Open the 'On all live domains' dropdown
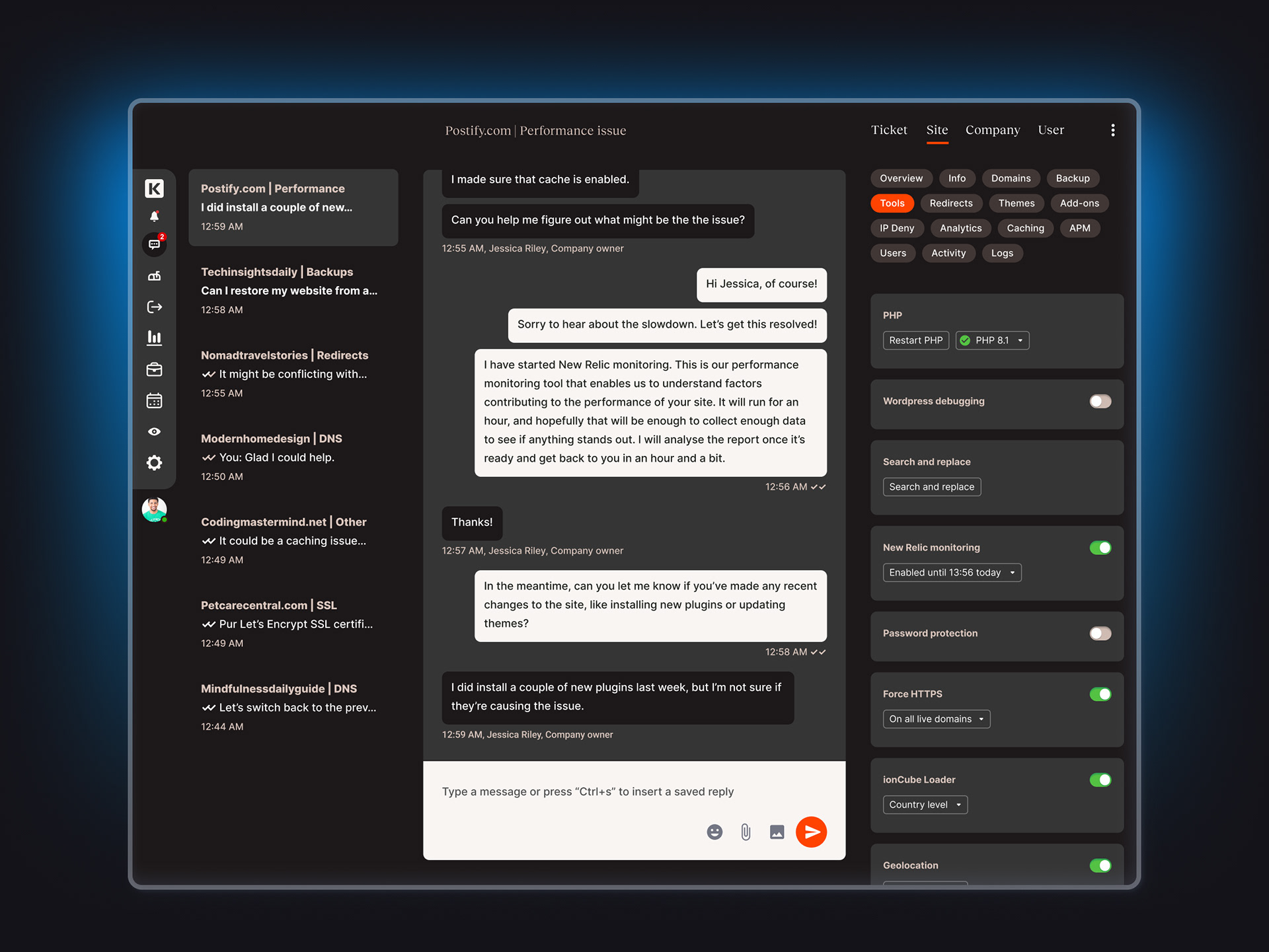The height and width of the screenshot is (952, 1269). tap(936, 719)
